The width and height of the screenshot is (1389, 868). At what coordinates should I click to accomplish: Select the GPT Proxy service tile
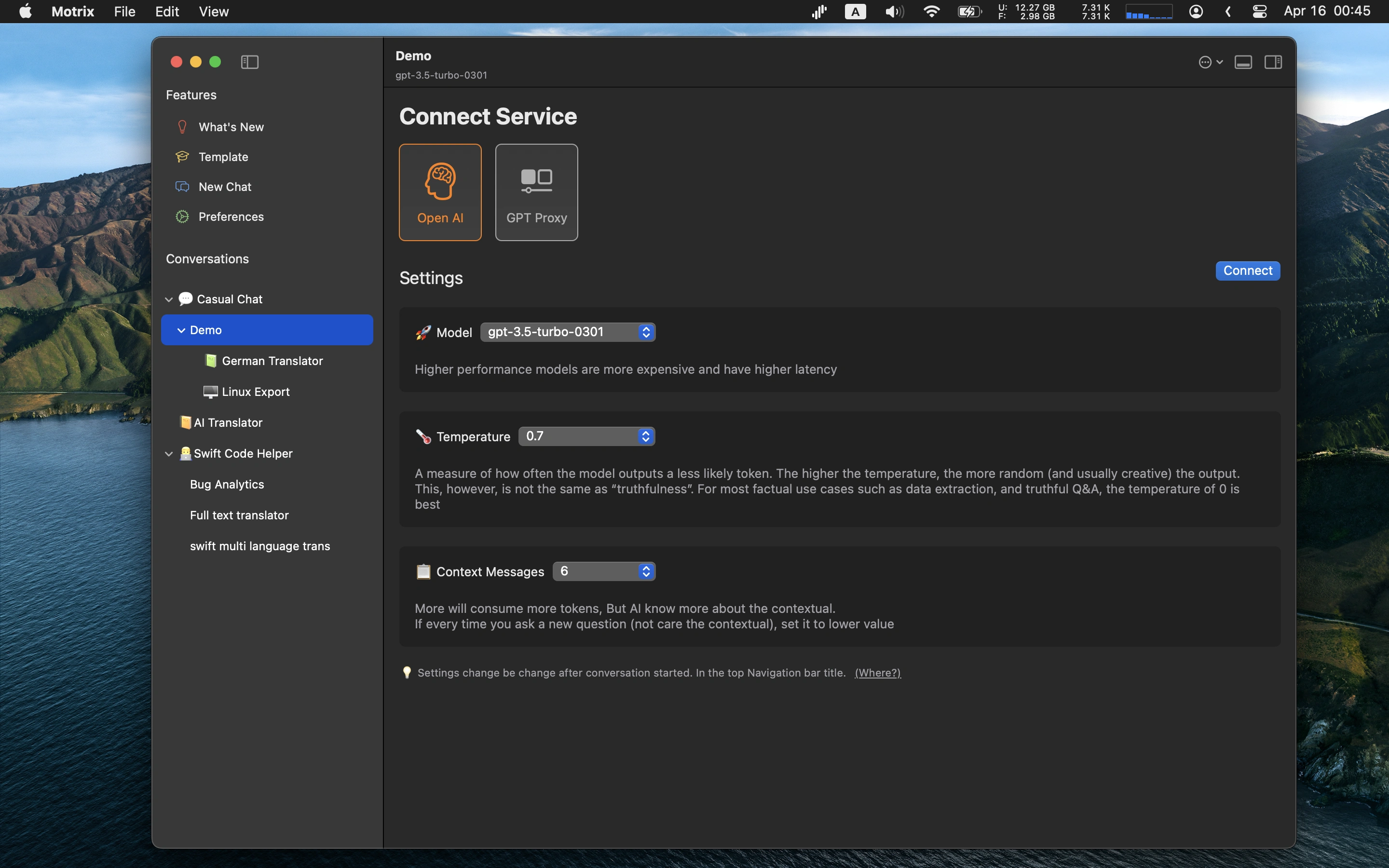click(x=536, y=192)
